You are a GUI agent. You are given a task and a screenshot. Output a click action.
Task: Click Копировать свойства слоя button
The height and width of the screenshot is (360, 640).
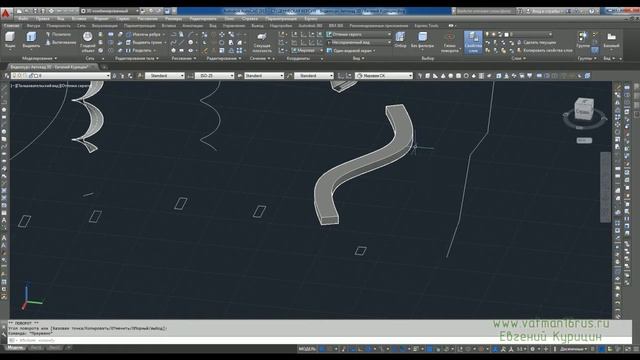click(x=544, y=51)
